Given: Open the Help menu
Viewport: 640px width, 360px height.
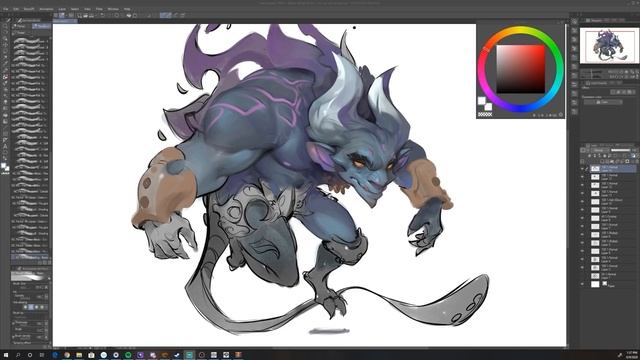Looking at the screenshot, I should tap(127, 9).
